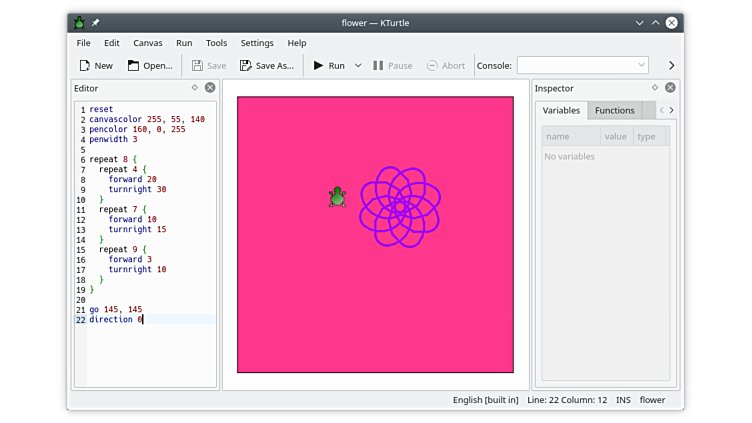
Task: Close the Editor panel
Action: click(210, 88)
